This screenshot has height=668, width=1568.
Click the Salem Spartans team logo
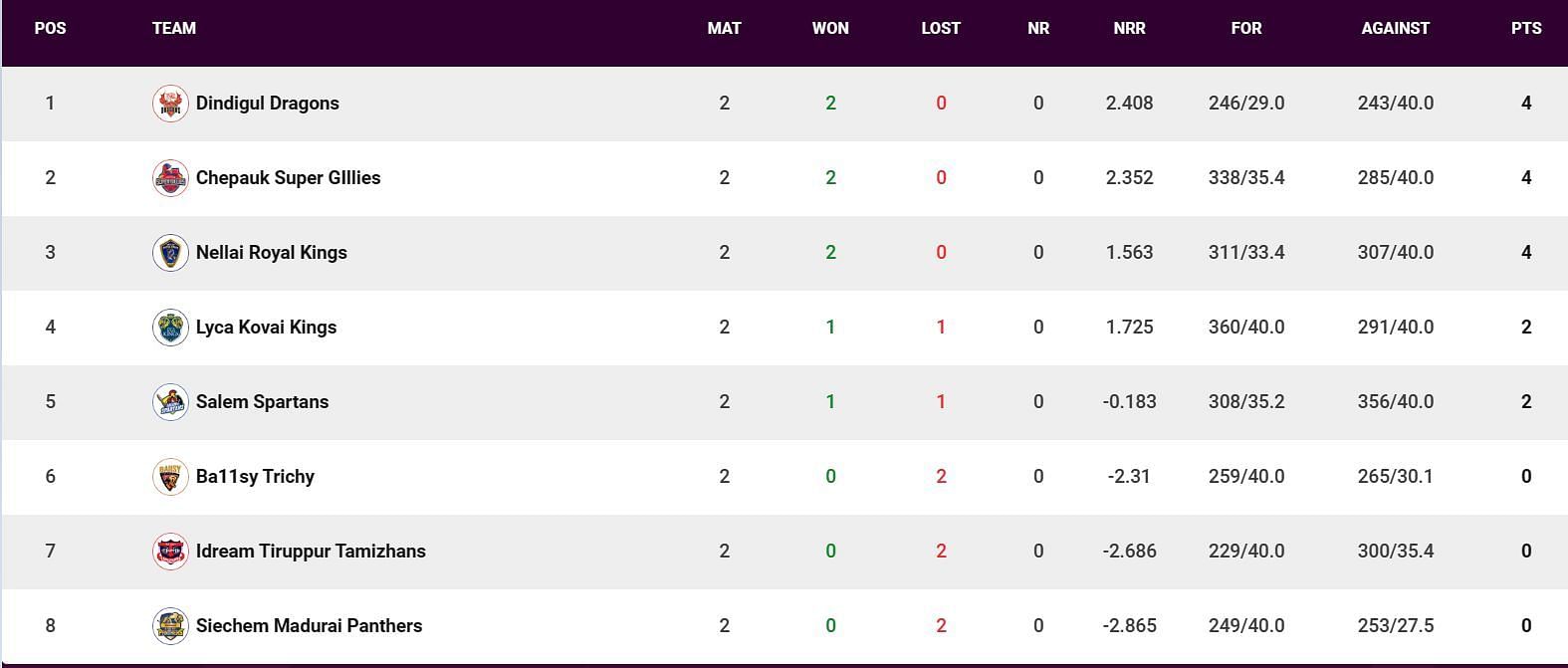pyautogui.click(x=170, y=402)
